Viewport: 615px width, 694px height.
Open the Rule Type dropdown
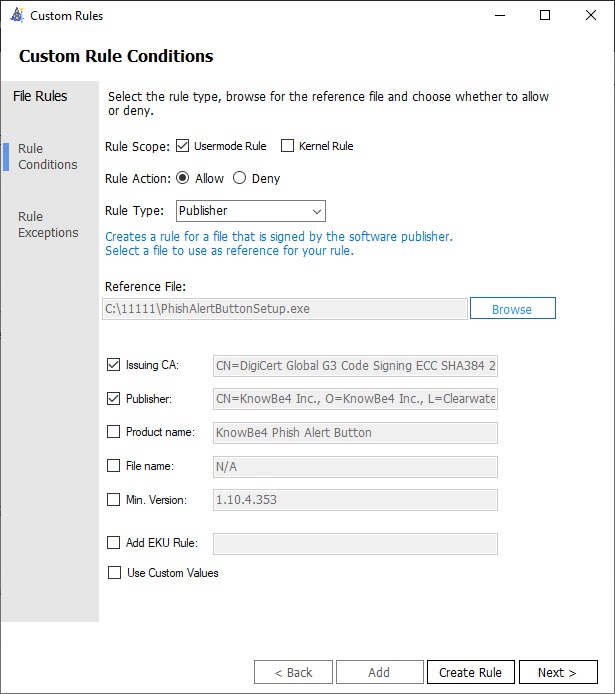[251, 211]
